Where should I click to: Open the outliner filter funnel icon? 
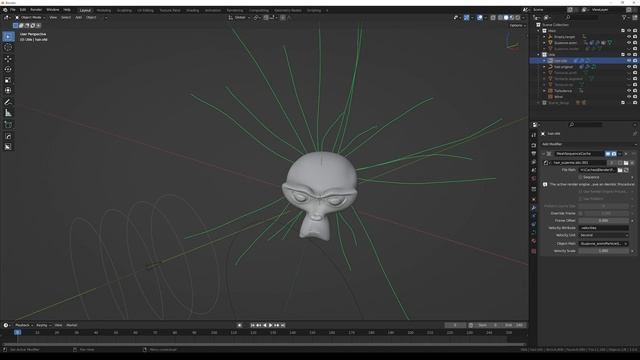[x=624, y=18]
